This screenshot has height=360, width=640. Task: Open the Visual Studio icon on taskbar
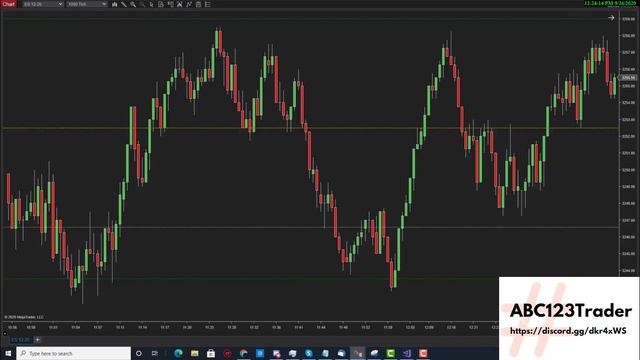407,353
